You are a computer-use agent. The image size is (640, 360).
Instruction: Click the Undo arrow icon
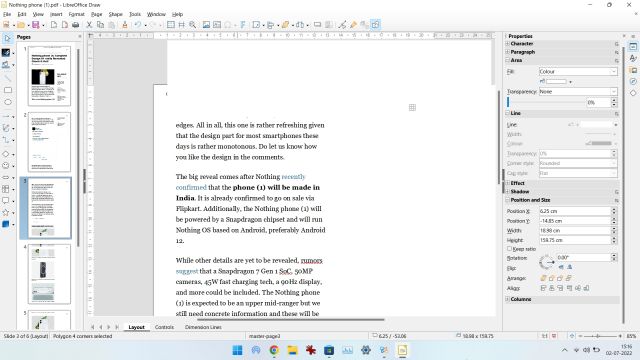click(x=138, y=25)
